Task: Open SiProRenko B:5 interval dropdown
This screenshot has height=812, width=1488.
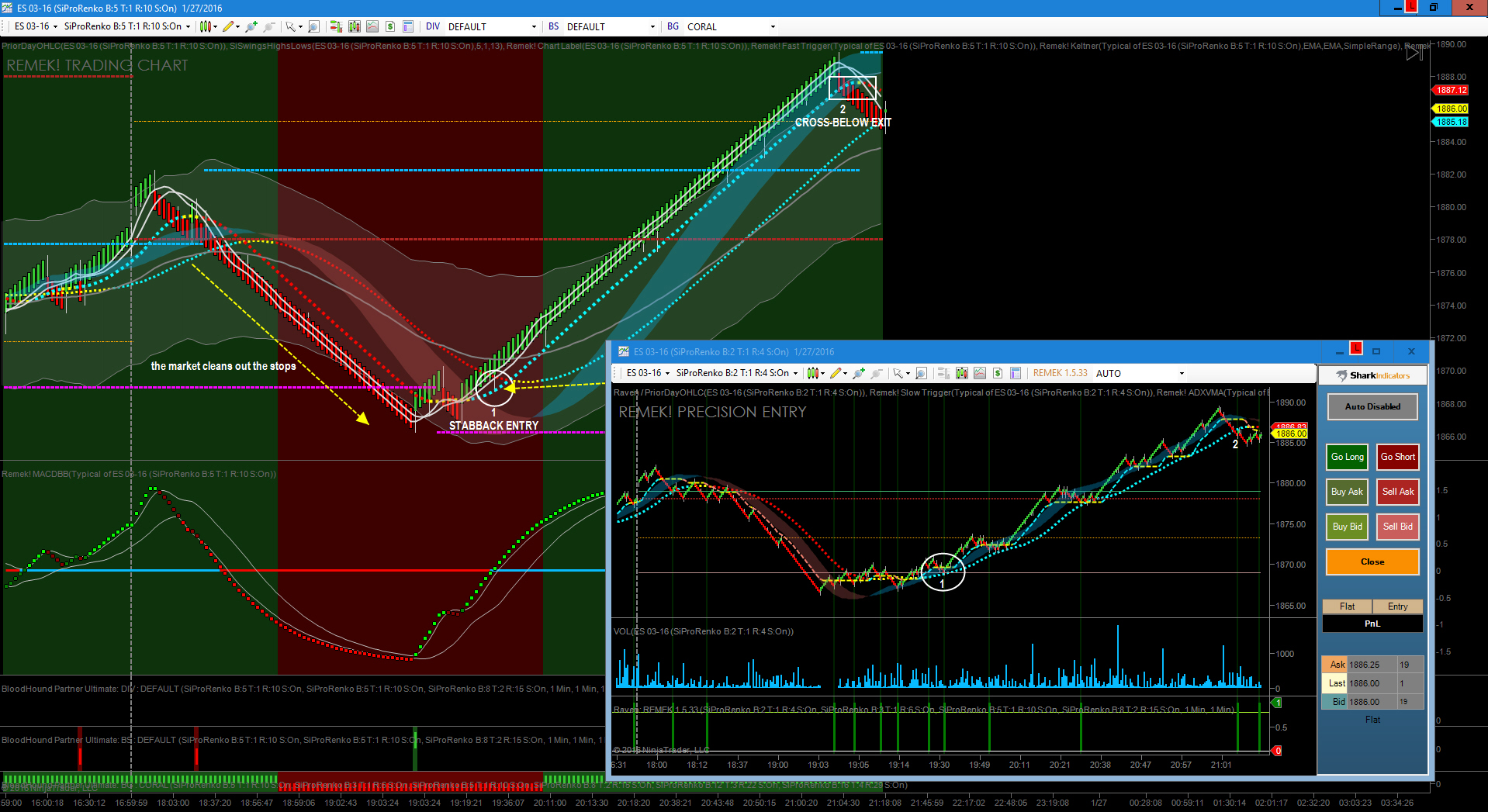Action: 127,26
